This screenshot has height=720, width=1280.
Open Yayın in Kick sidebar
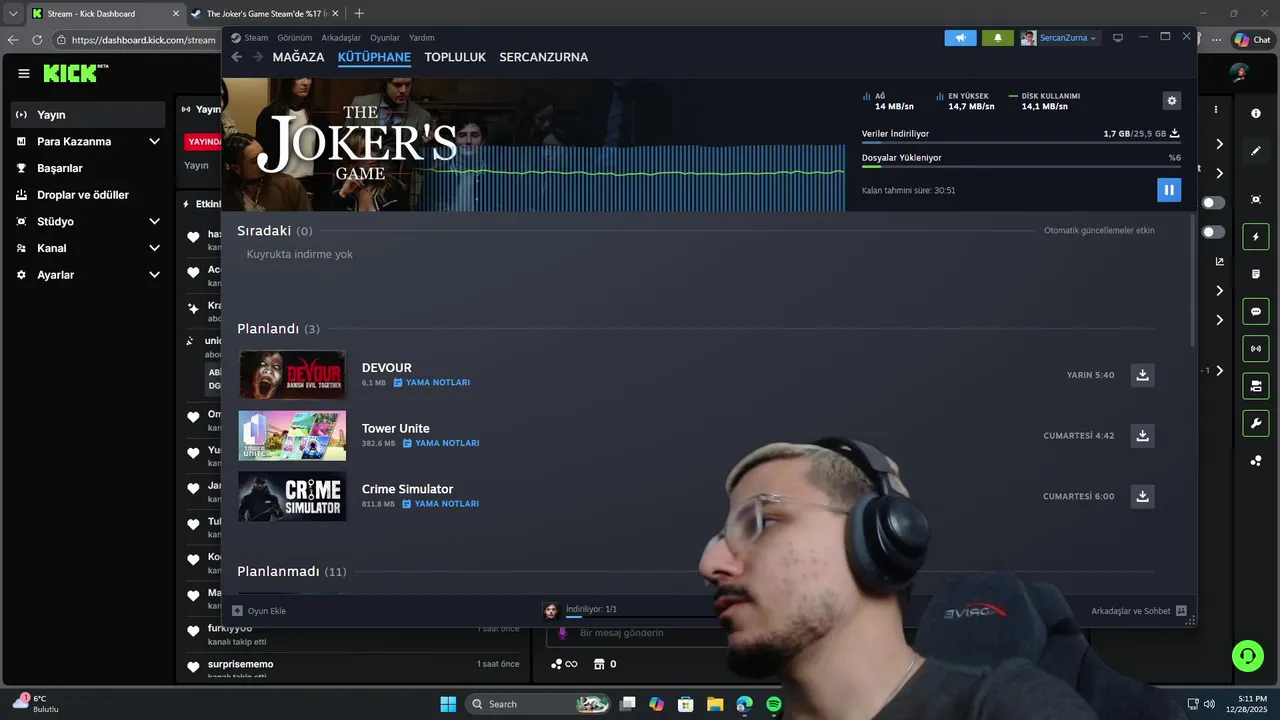pos(88,115)
